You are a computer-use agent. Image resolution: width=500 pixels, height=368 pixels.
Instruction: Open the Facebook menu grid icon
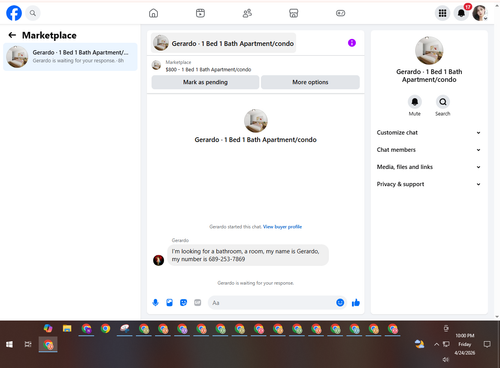click(442, 13)
